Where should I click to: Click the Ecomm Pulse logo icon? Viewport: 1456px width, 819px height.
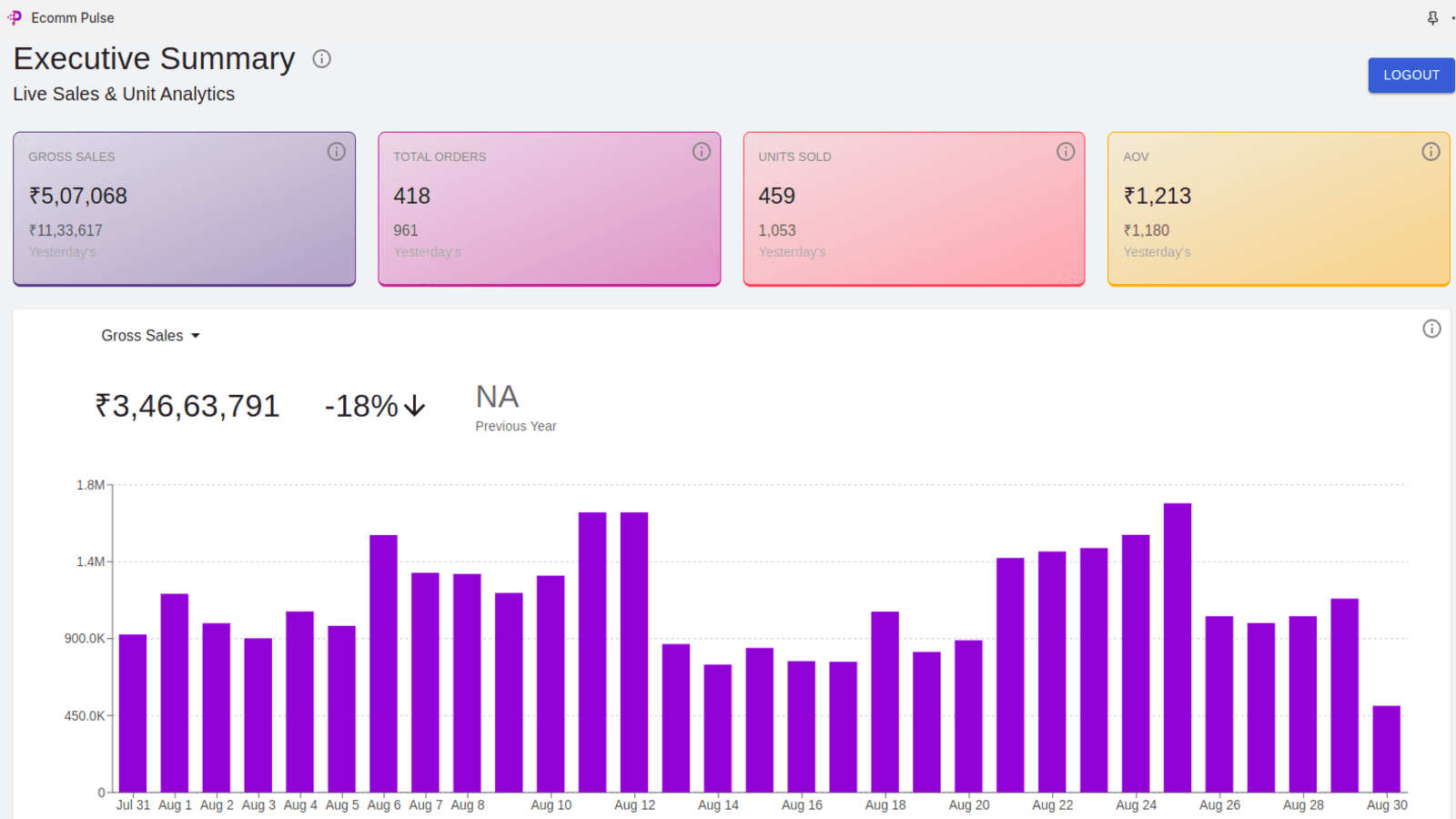tap(15, 17)
